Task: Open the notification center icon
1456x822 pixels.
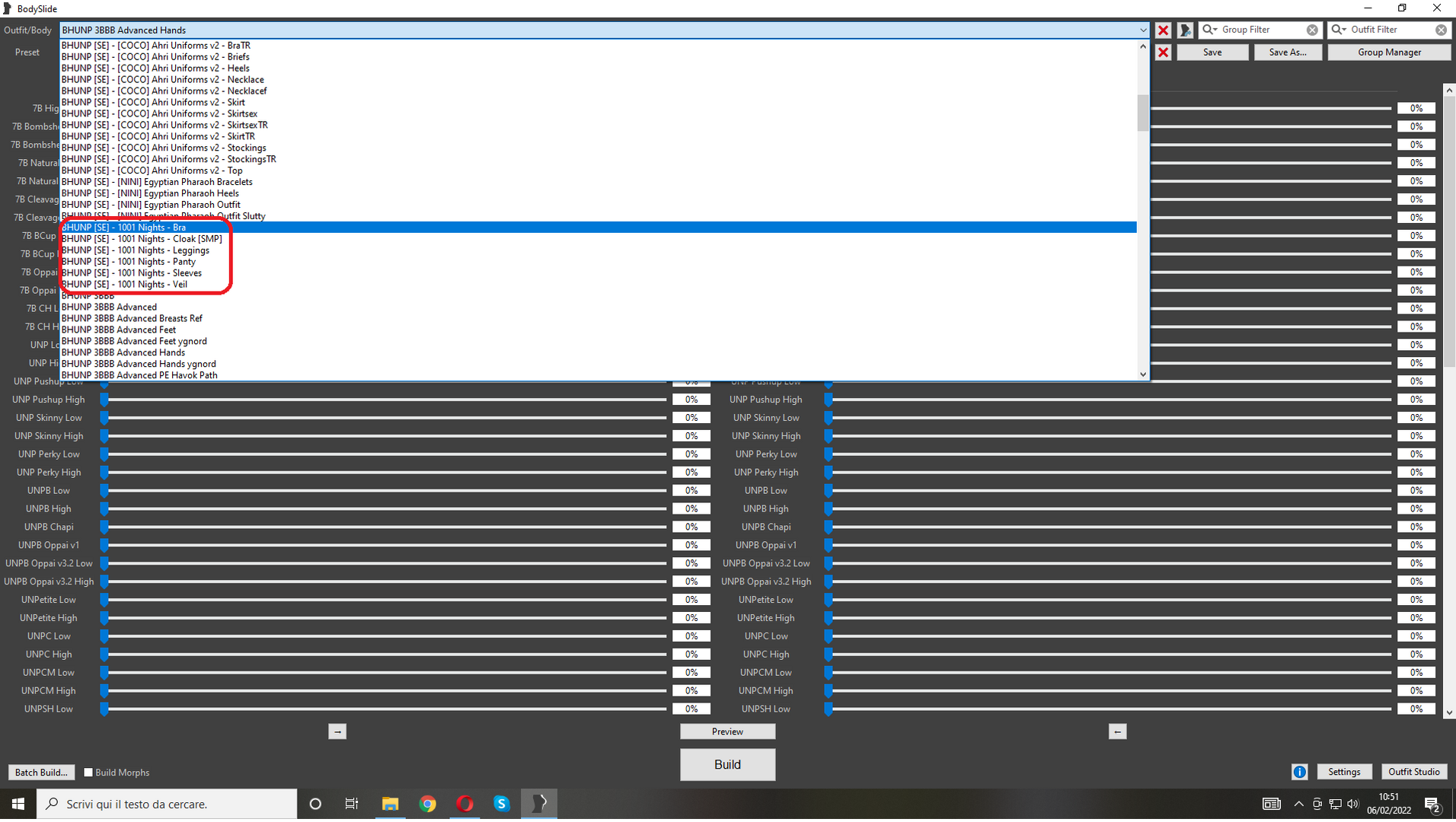Action: [1432, 804]
